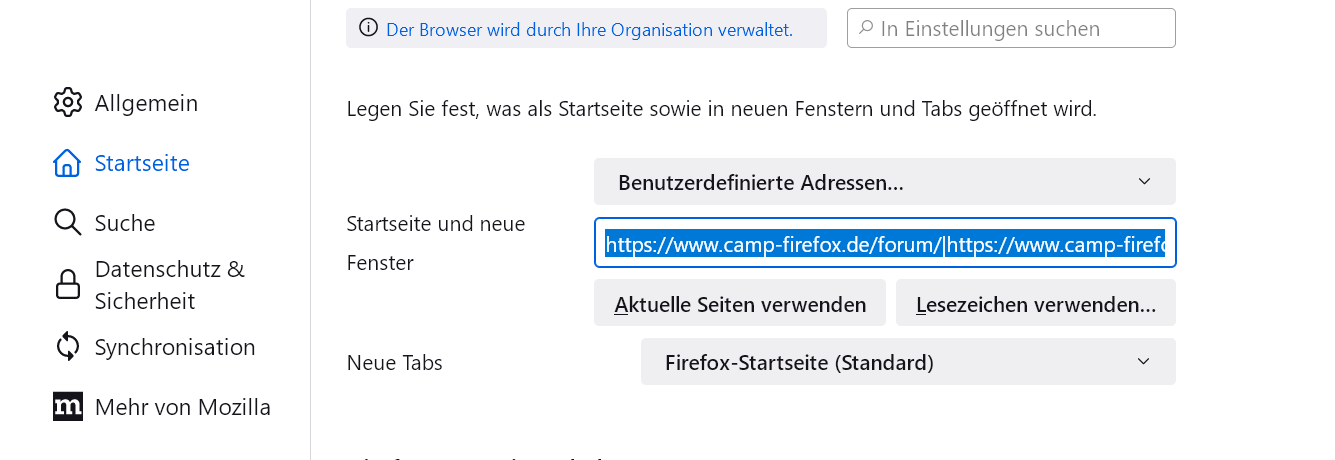This screenshot has width=1335, height=460.
Task: Click the Synchronisation circular arrows icon
Action: pos(67,347)
